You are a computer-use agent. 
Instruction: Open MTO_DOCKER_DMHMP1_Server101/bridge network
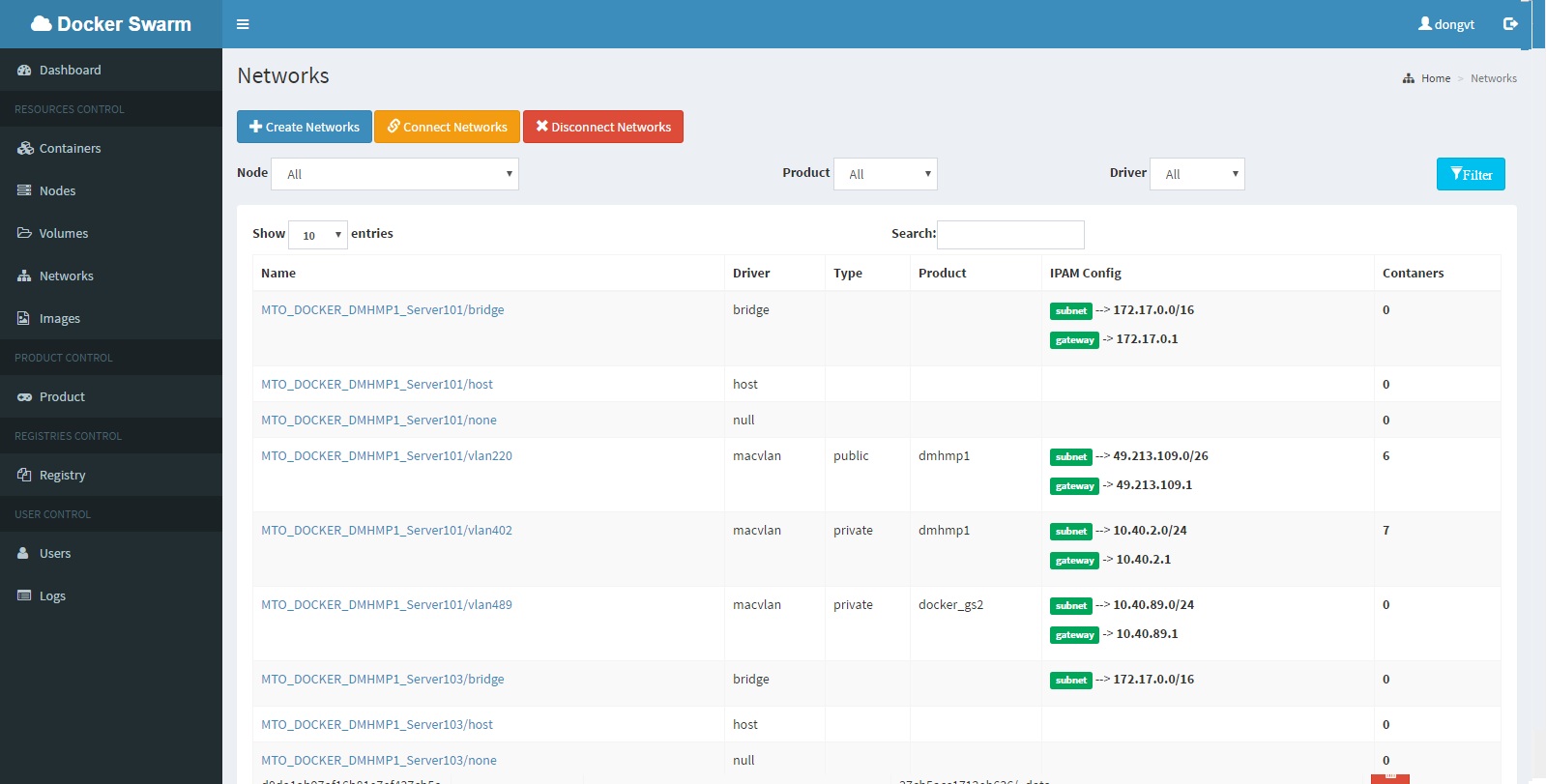383,310
